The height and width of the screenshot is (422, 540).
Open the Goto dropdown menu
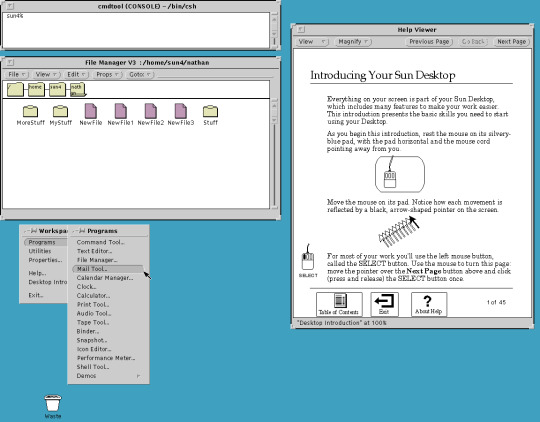pos(140,74)
